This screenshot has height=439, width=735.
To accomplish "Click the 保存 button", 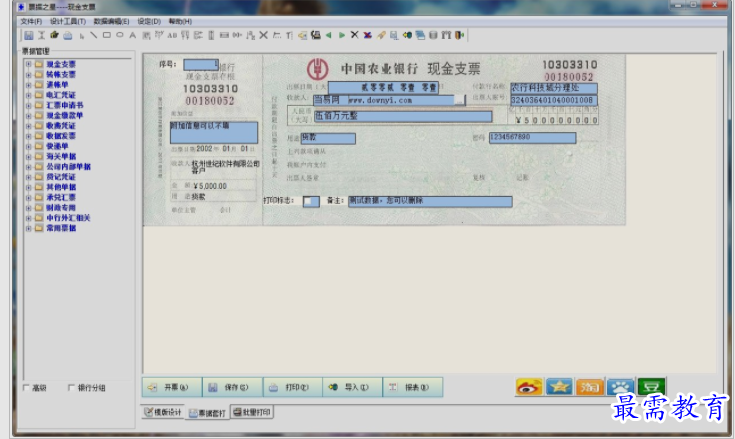I will click(232, 387).
